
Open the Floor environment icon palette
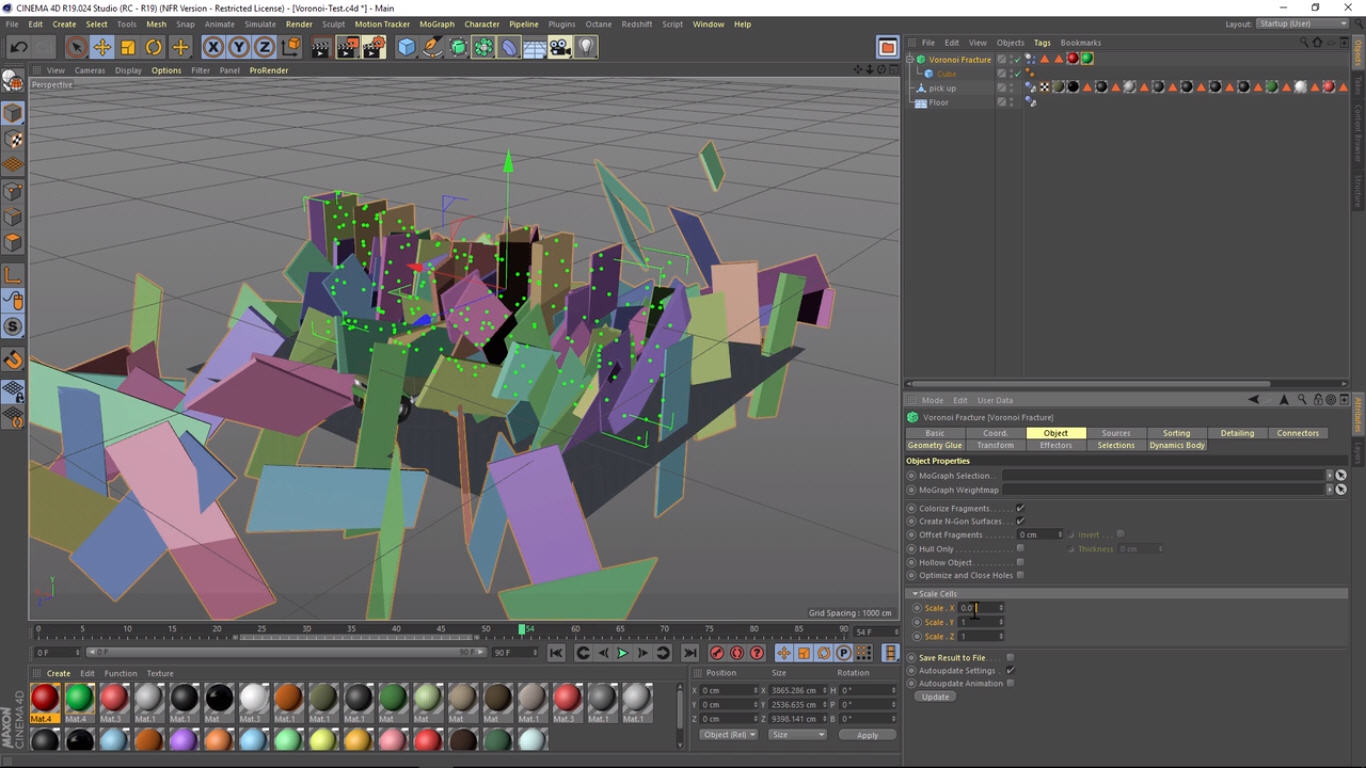(x=534, y=47)
